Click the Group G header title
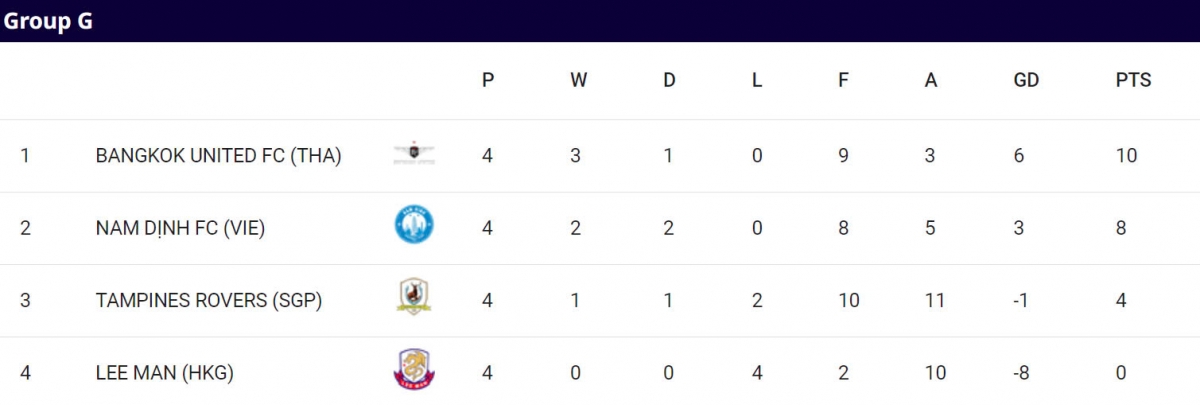Viewport: 1200px width, 405px height. [48, 21]
